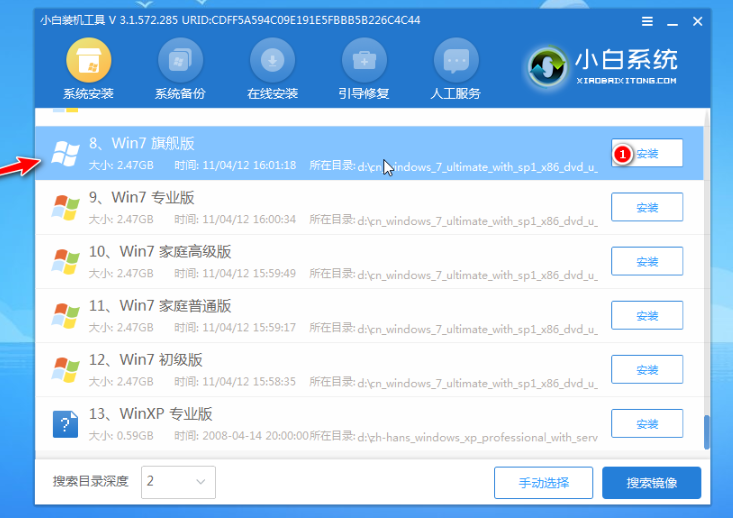733x518 pixels.
Task: Expand the 搜索目录深度 dropdown
Action: pyautogui.click(x=178, y=482)
